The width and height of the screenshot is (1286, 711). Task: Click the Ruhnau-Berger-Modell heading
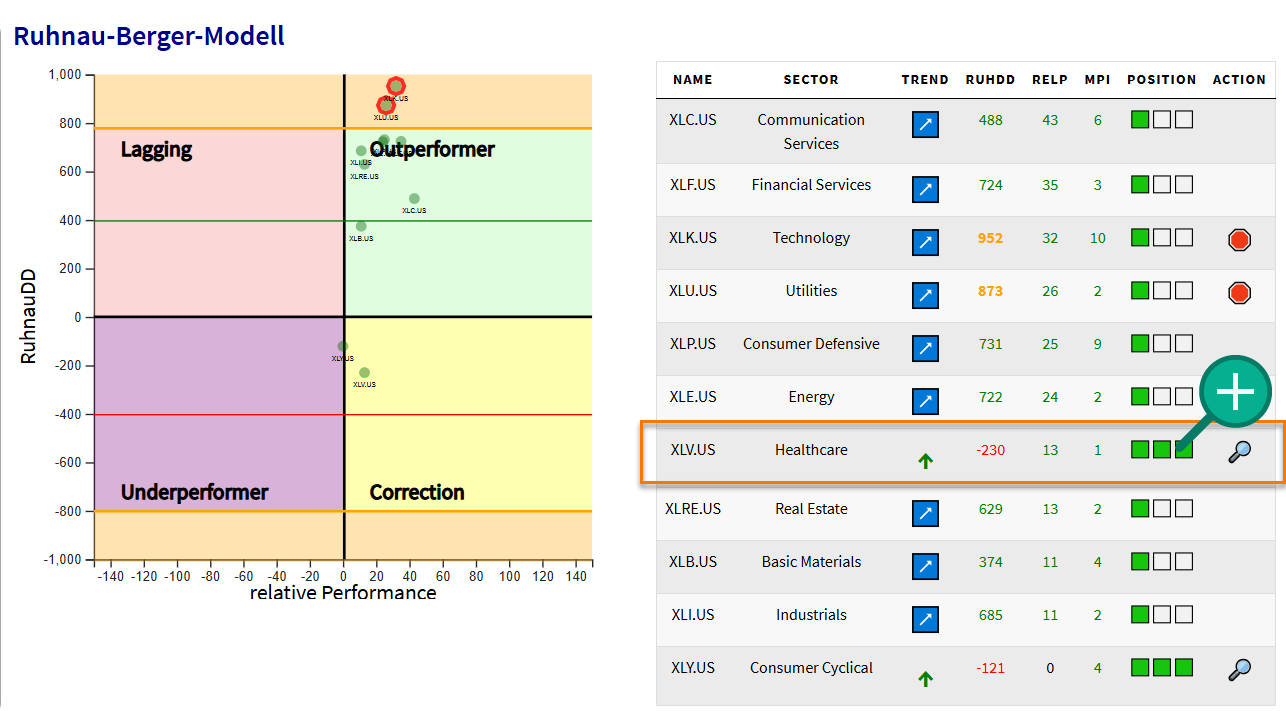point(149,37)
